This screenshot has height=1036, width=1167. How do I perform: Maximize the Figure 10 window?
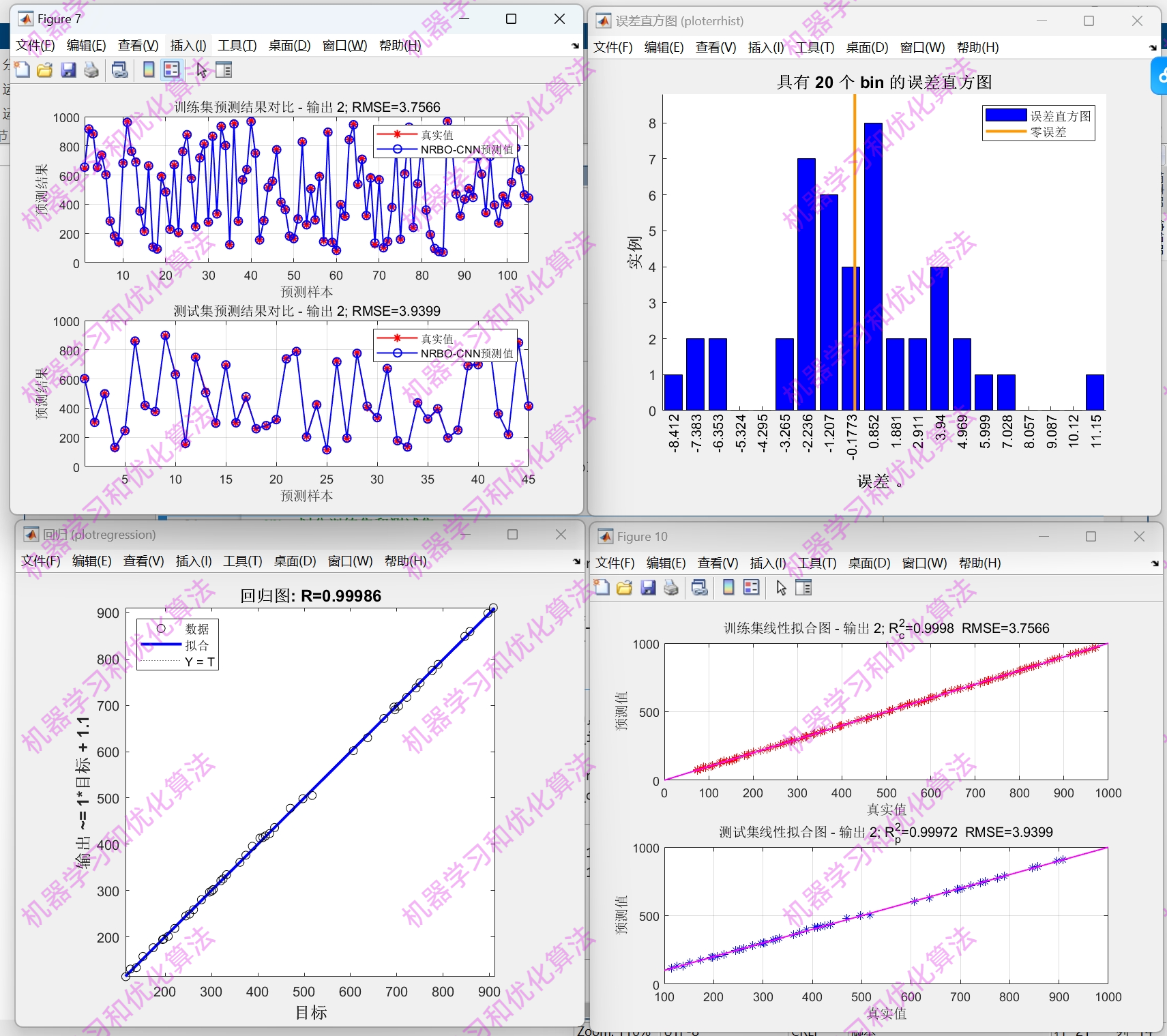point(1091,537)
